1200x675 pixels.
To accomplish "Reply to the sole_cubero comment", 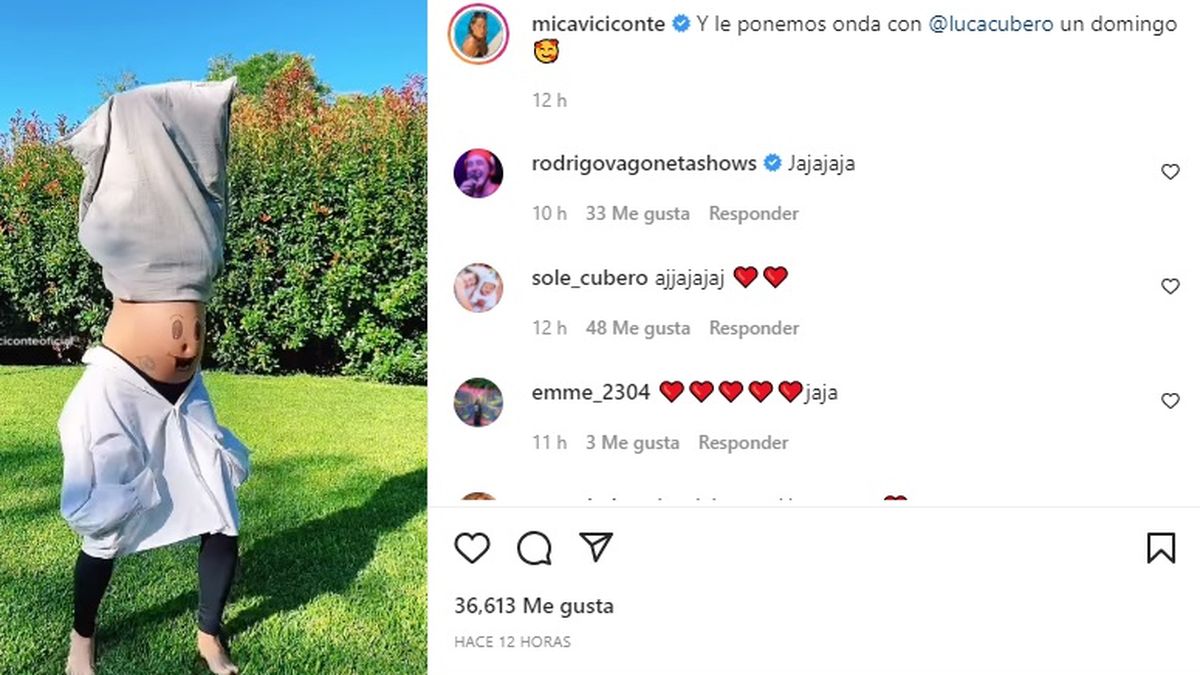I will pyautogui.click(x=754, y=328).
